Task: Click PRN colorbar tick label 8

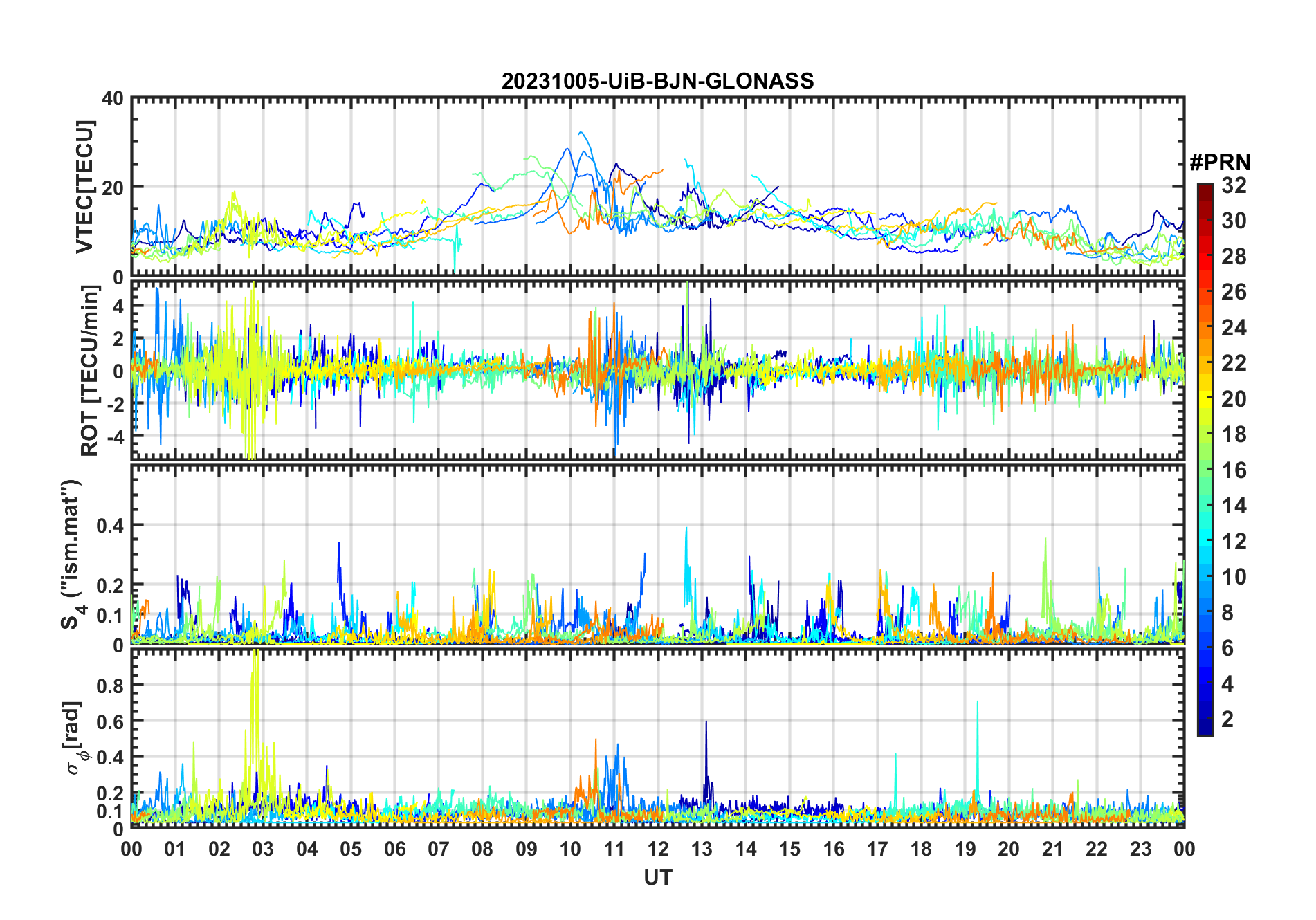Action: click(1227, 613)
